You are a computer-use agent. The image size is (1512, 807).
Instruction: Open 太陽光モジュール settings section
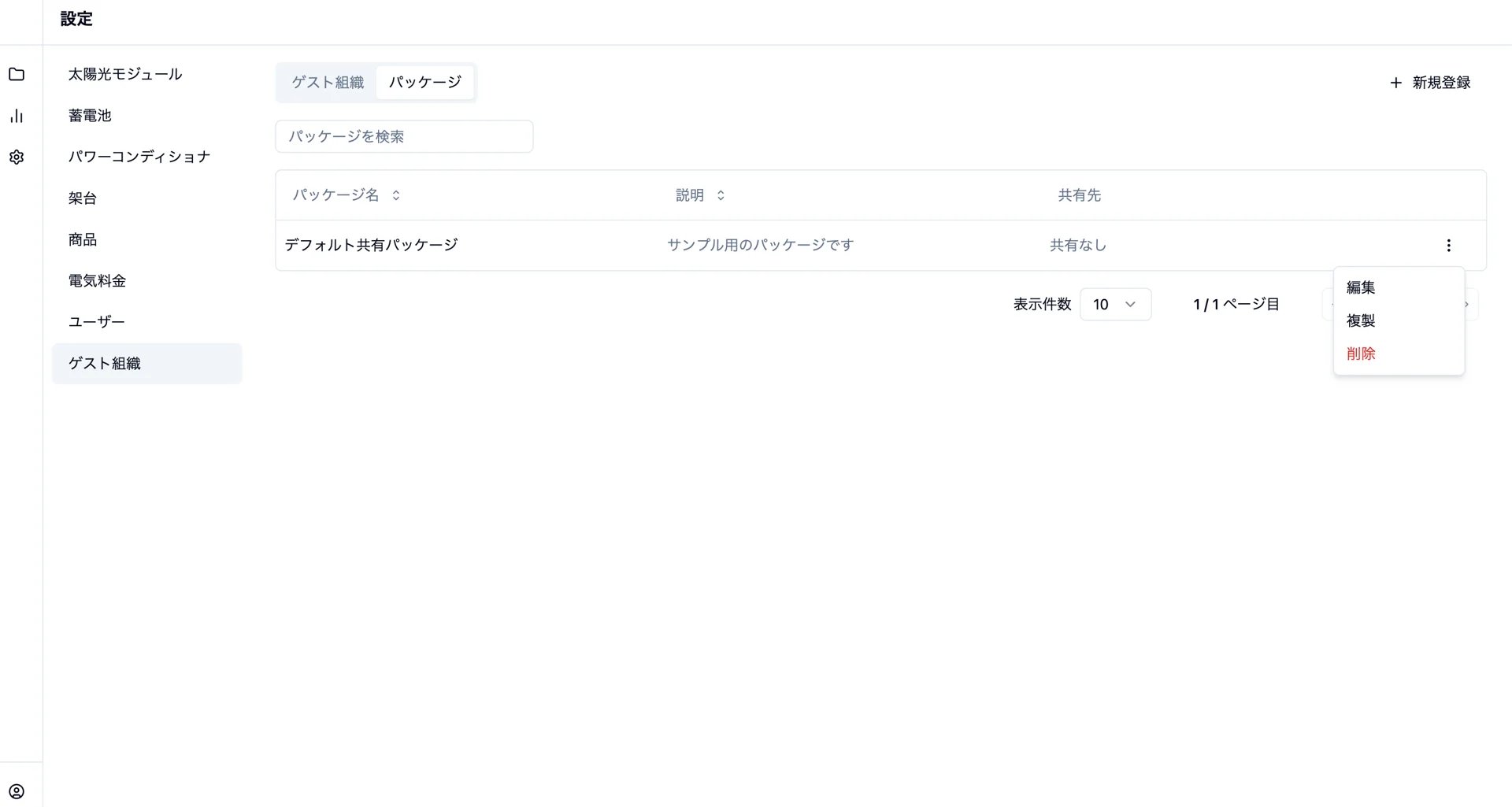[x=146, y=74]
